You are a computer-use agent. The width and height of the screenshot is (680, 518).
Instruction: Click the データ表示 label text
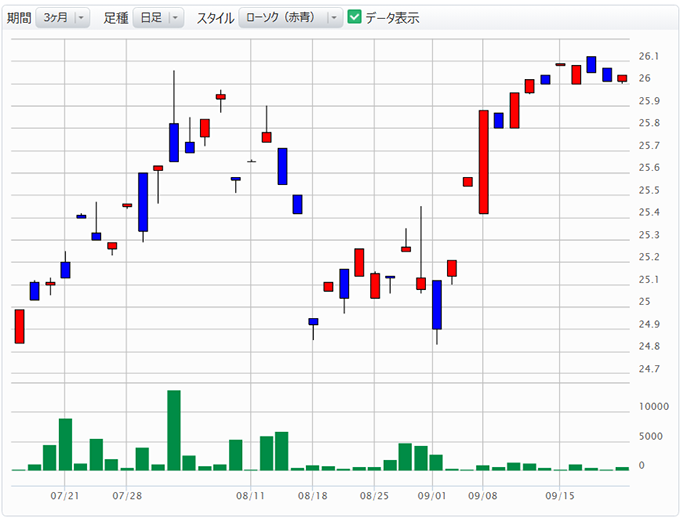tap(392, 18)
